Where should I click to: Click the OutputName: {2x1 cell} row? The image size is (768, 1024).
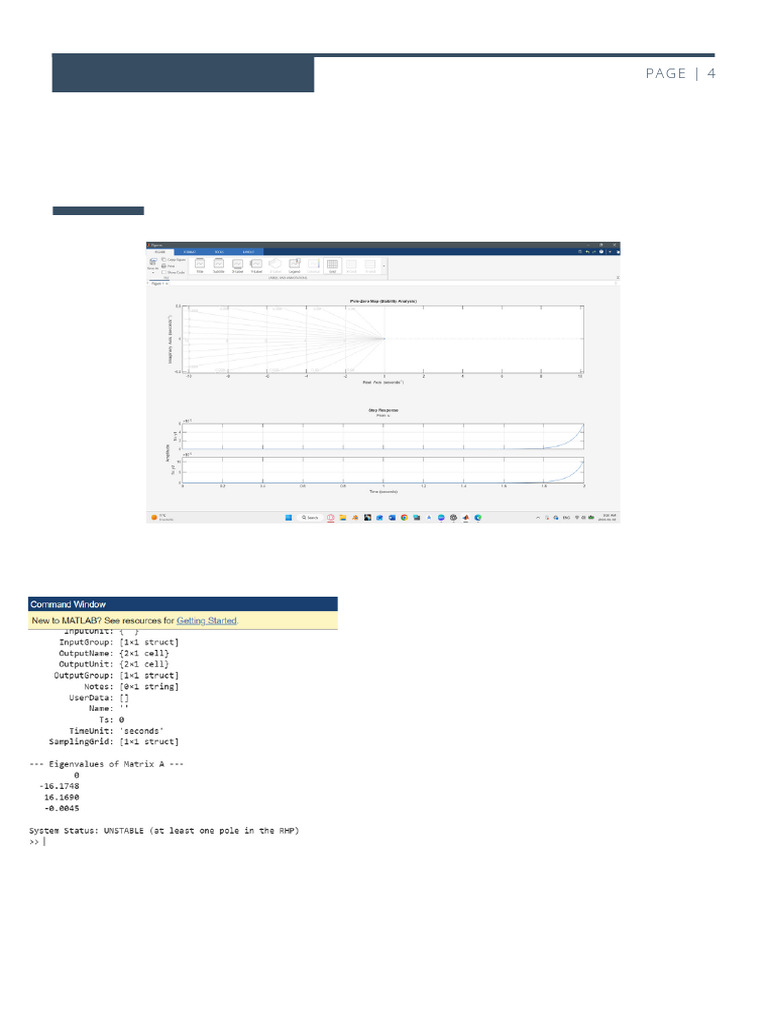coord(114,653)
